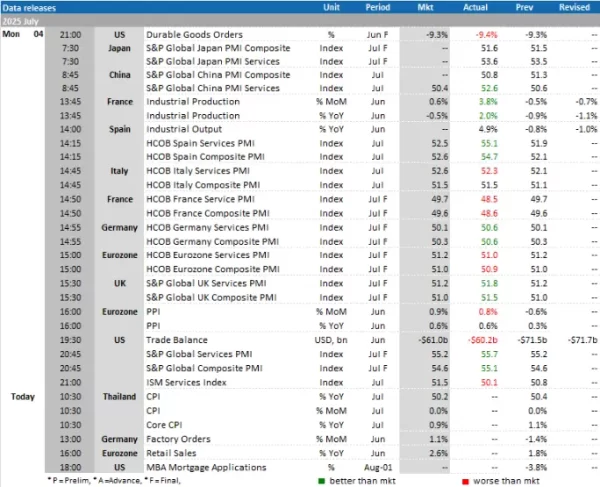Select 'HCOB Spain Services PMI' row name
The height and width of the screenshot is (487, 600).
click(x=200, y=143)
